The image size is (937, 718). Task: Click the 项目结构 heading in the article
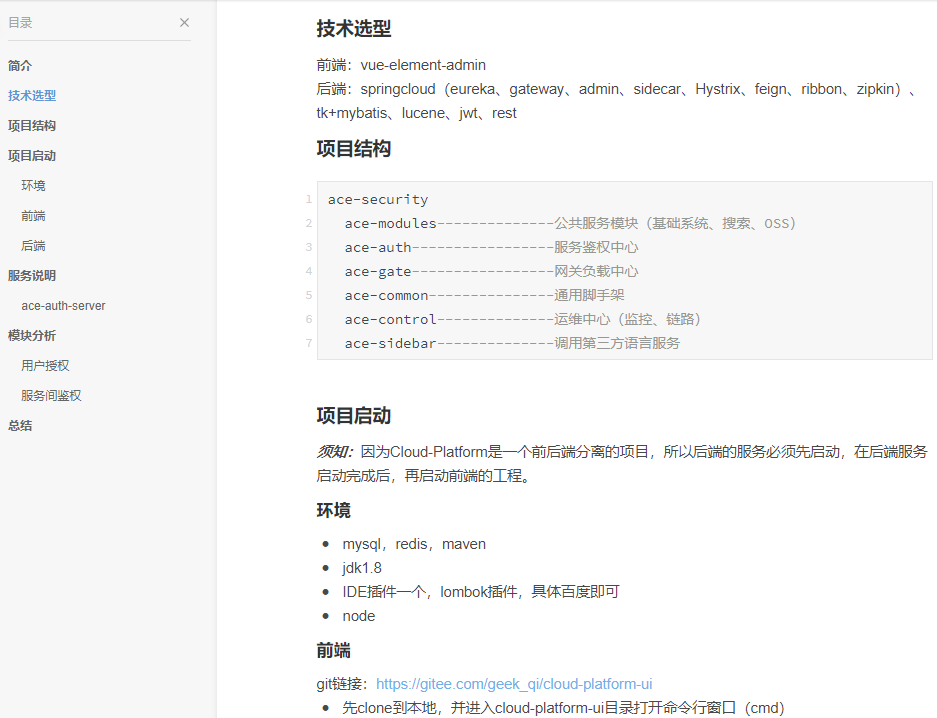click(x=354, y=148)
